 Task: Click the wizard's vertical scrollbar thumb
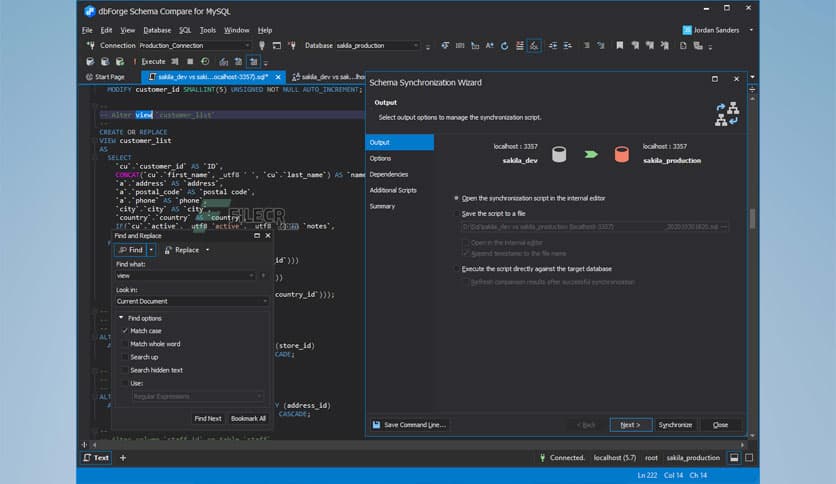pyautogui.click(x=752, y=219)
